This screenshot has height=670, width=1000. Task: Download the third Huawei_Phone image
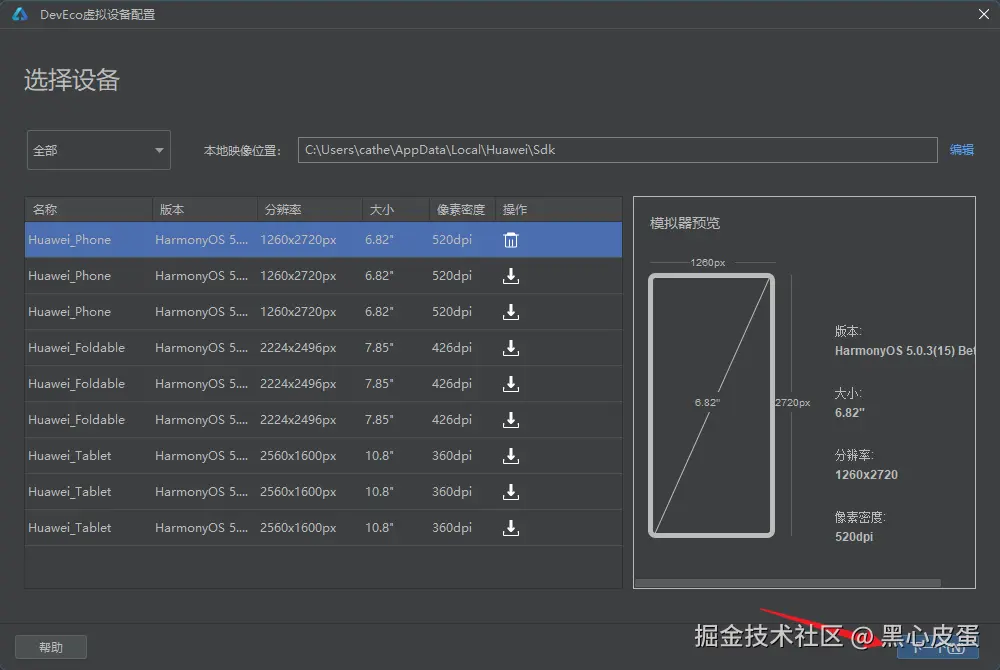[511, 312]
